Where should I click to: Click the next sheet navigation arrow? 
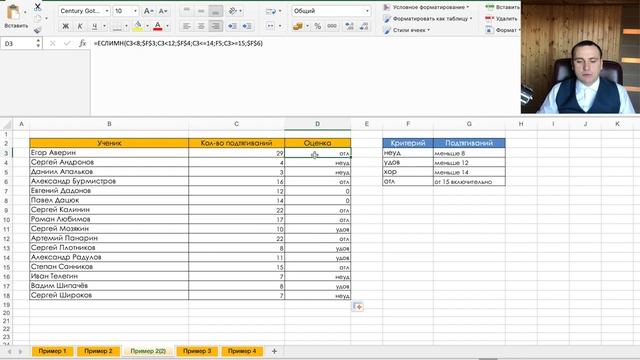pyautogui.click(x=20, y=351)
